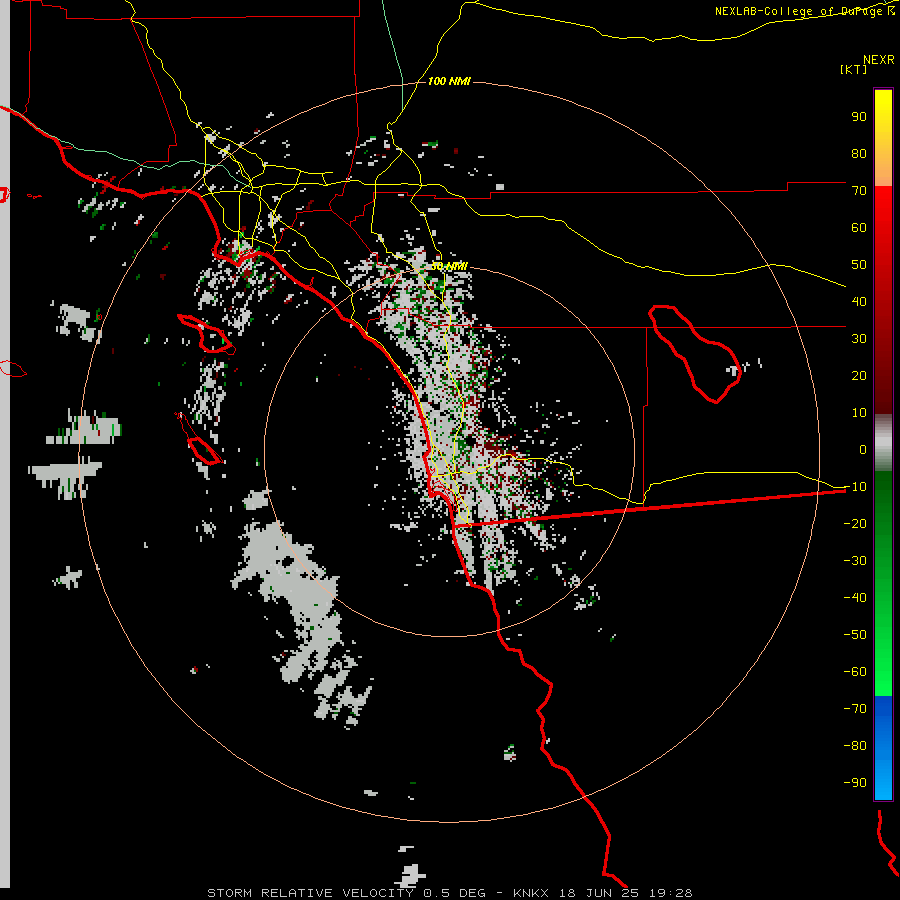
Task: Click the 19:28 timestamp text
Action: tap(671, 893)
